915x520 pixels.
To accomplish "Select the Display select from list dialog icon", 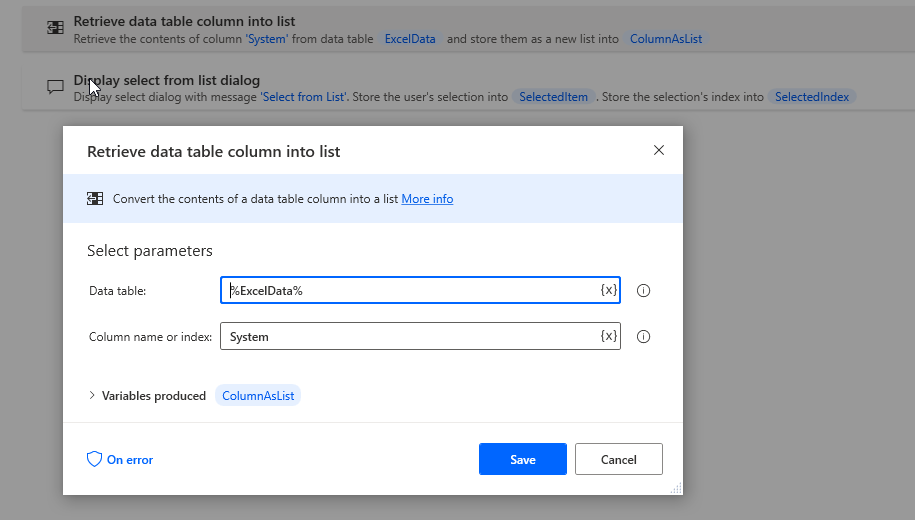I will (56, 87).
